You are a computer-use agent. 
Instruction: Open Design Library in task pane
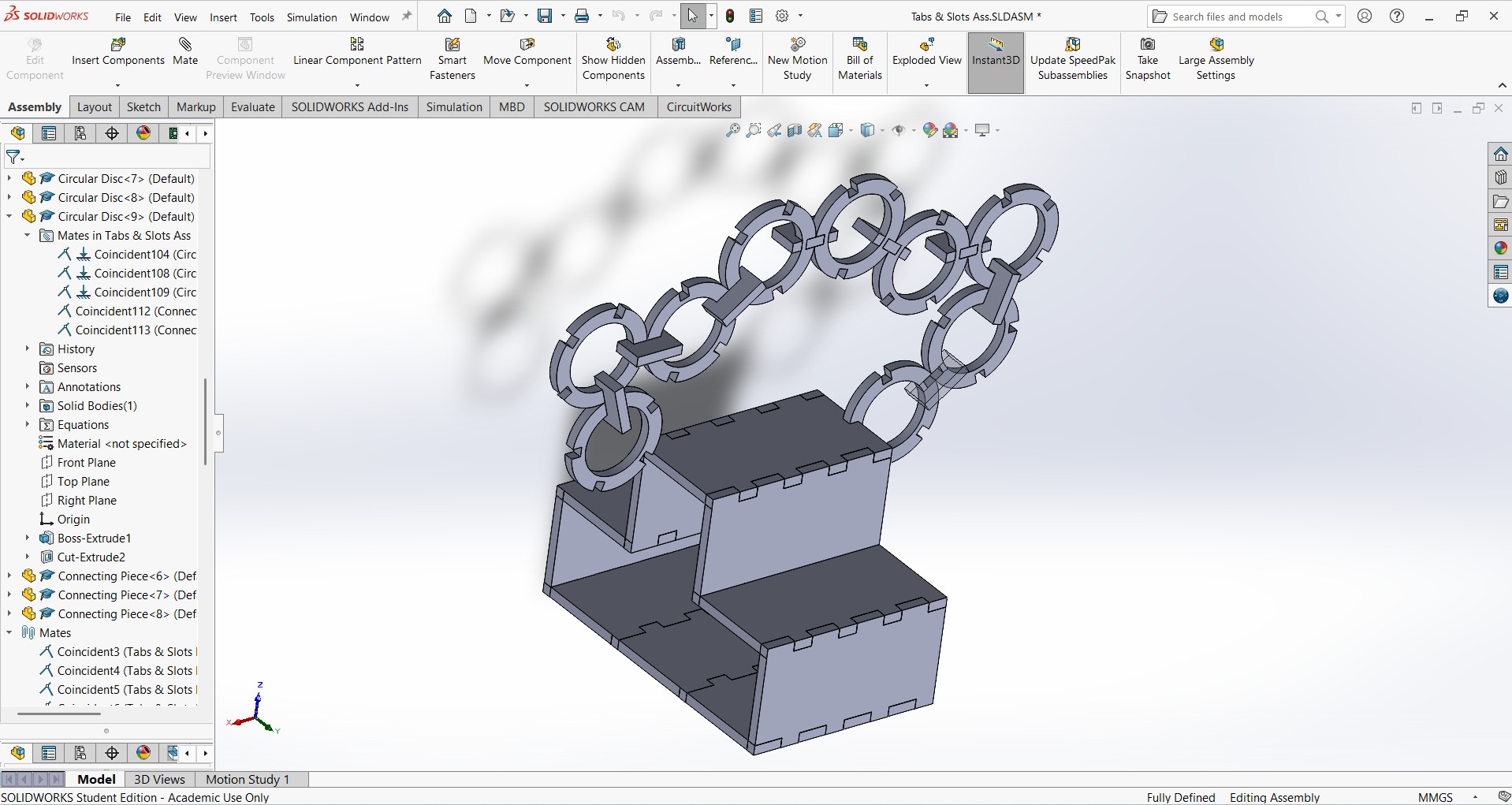tap(1500, 177)
